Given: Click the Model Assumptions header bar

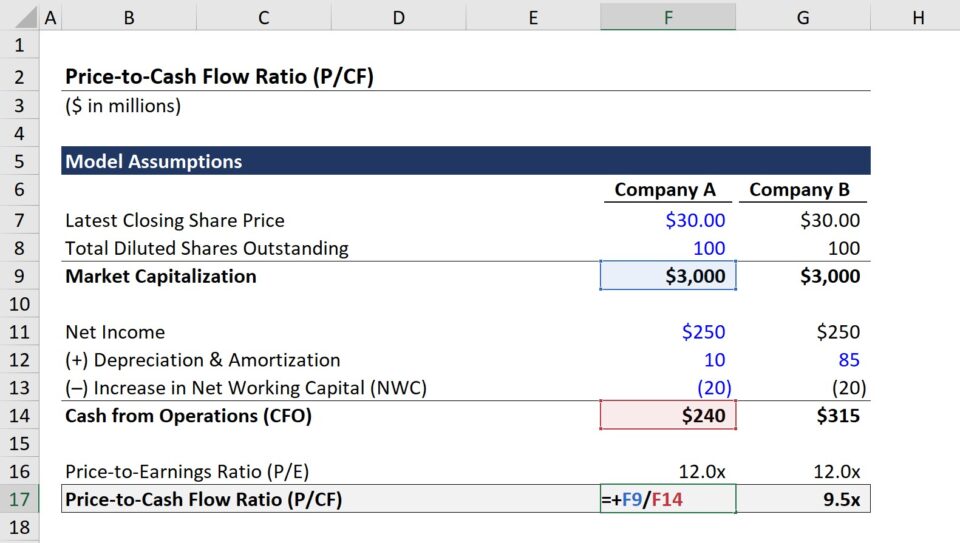Looking at the screenshot, I should coord(465,161).
